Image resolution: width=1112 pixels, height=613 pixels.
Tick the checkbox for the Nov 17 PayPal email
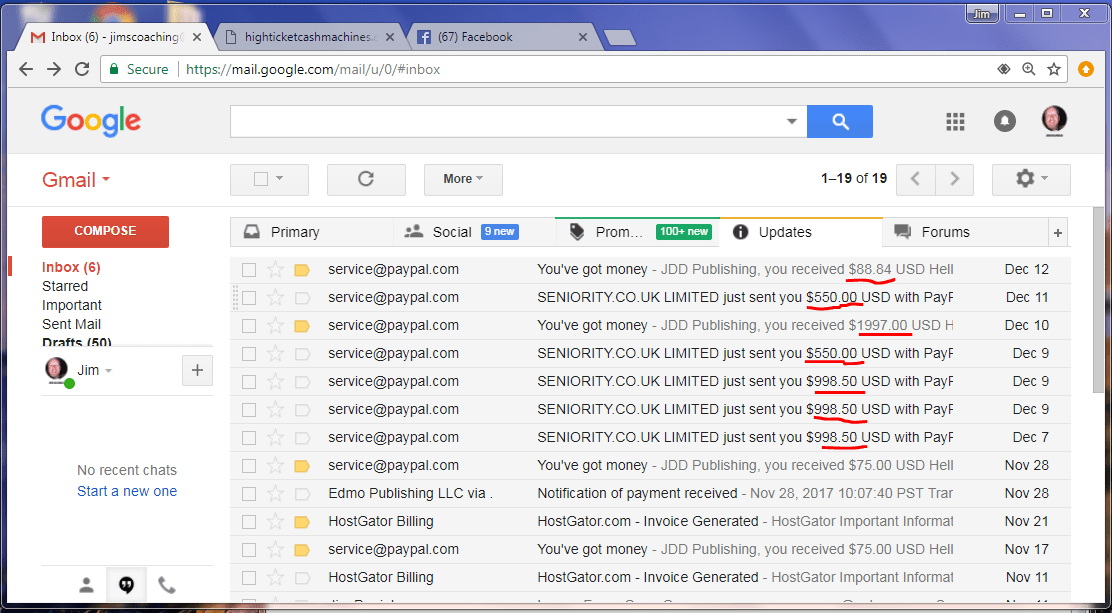[x=249, y=549]
